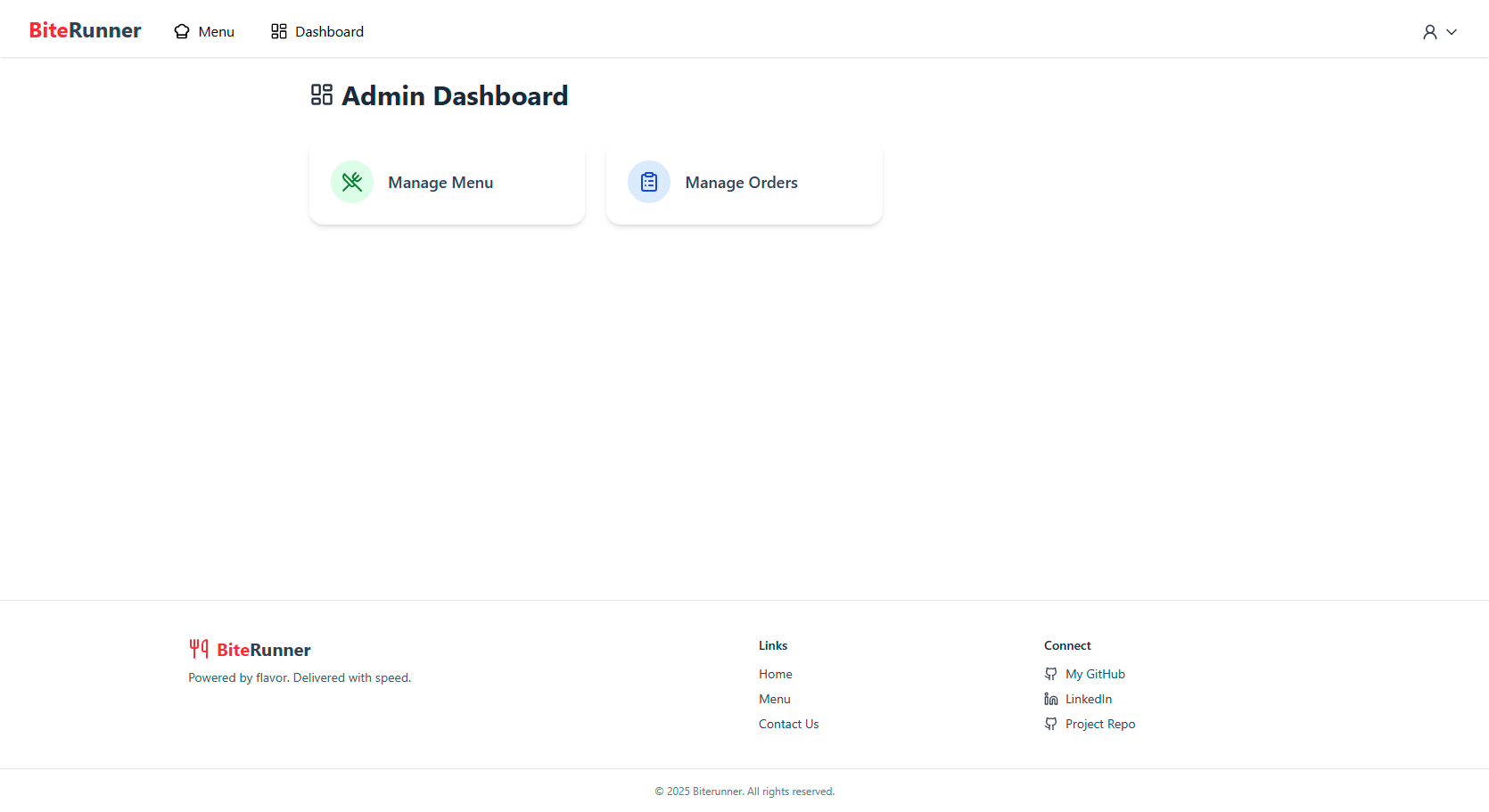Click the Admin Dashboard heading text
The height and width of the screenshot is (812, 1489).
click(455, 95)
